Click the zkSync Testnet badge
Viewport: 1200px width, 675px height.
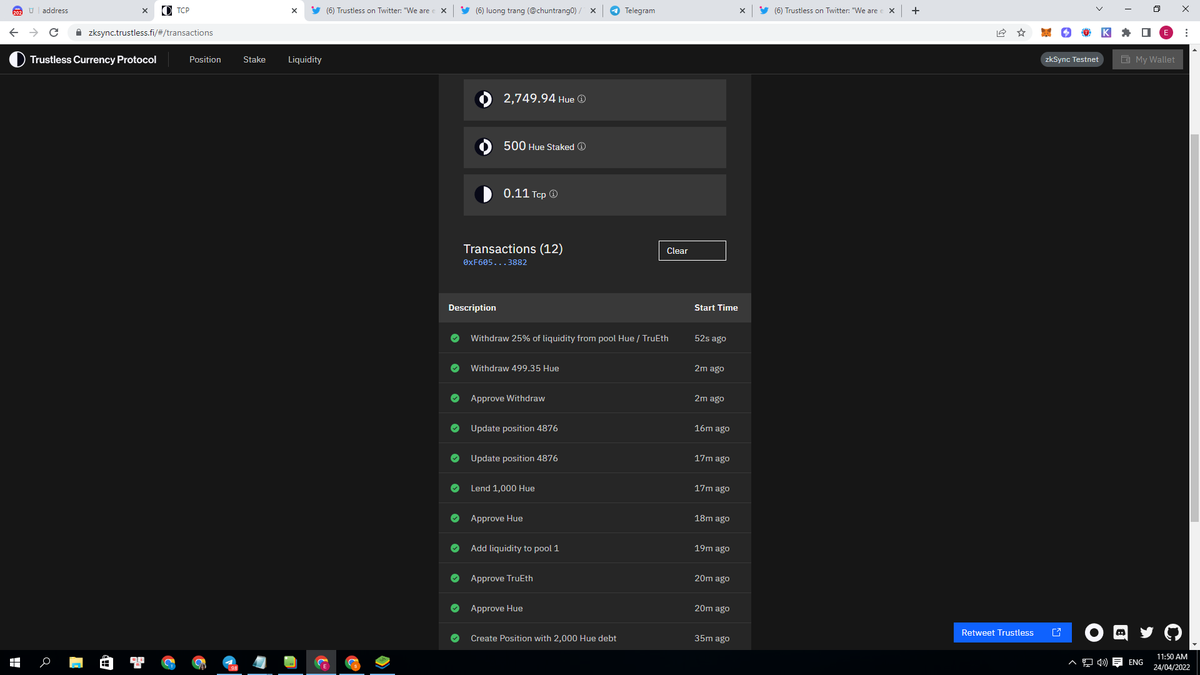[1071, 59]
